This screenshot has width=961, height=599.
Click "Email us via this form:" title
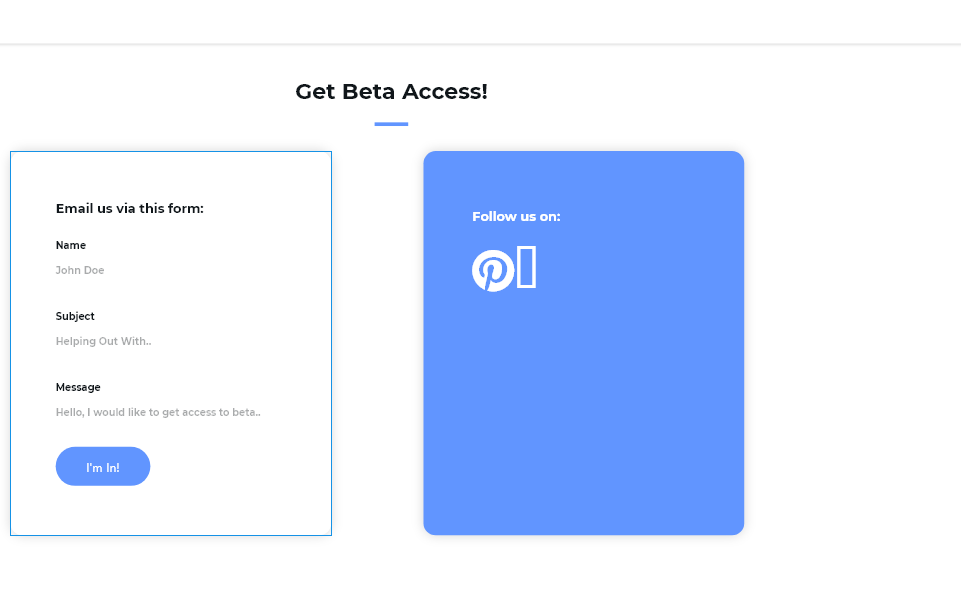point(130,208)
